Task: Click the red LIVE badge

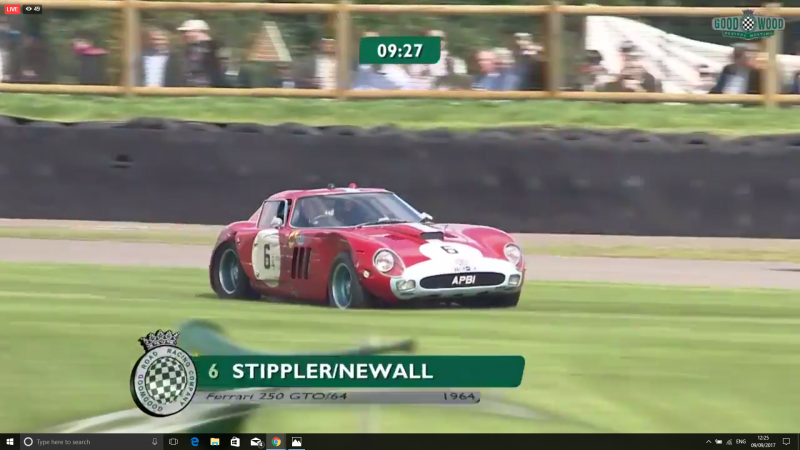Action: click(11, 9)
